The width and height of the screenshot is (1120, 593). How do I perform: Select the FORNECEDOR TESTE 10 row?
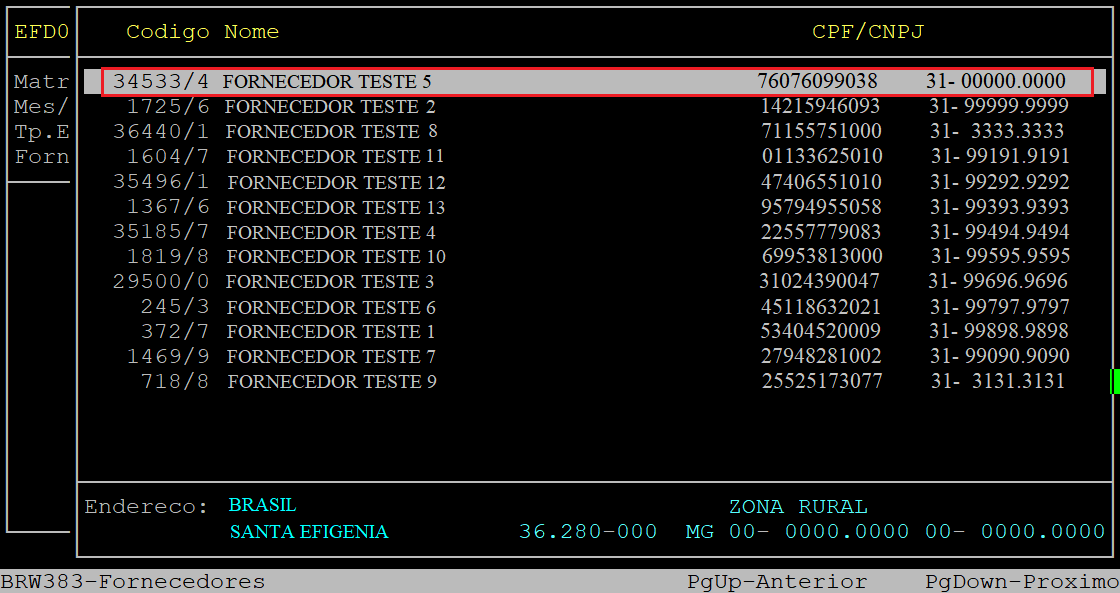point(336,257)
